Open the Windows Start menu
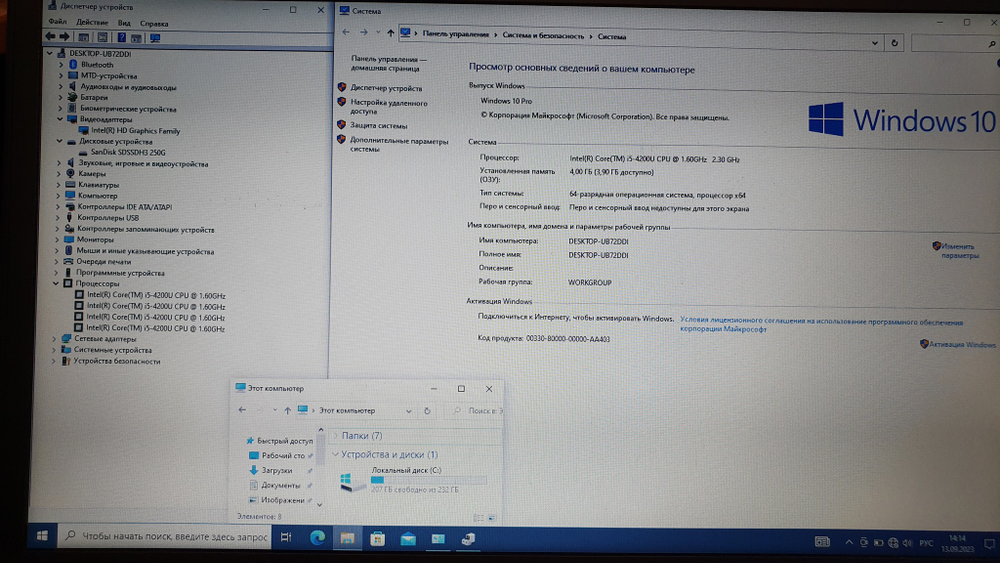Viewport: 1000px width, 563px height. tap(42, 536)
